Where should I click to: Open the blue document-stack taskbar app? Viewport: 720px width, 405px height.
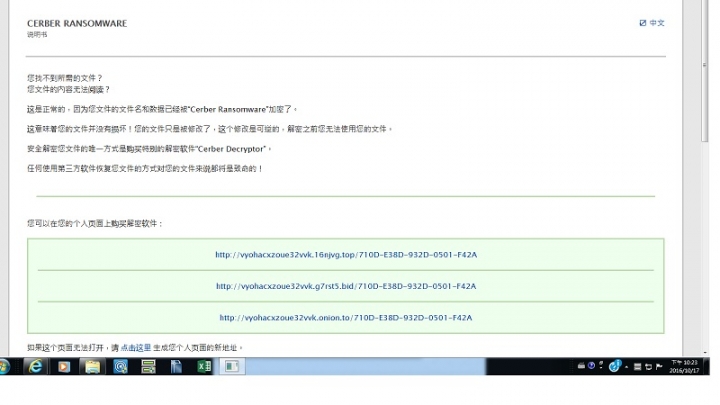(x=176, y=366)
